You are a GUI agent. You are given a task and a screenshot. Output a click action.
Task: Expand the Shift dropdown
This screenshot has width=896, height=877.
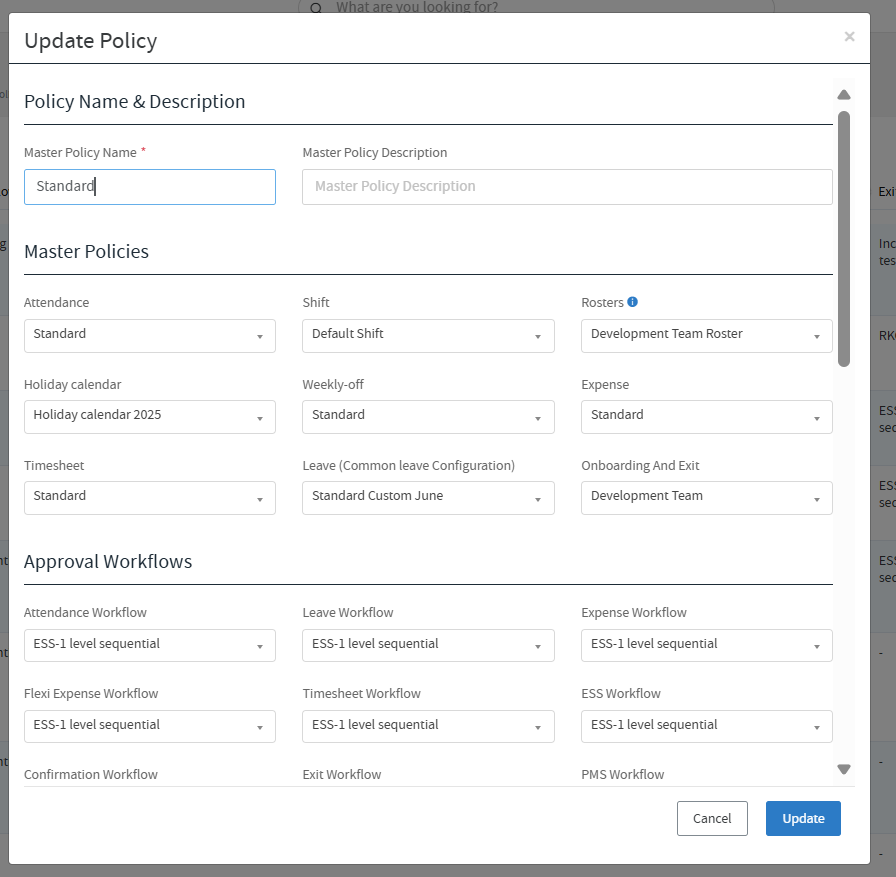tap(428, 335)
